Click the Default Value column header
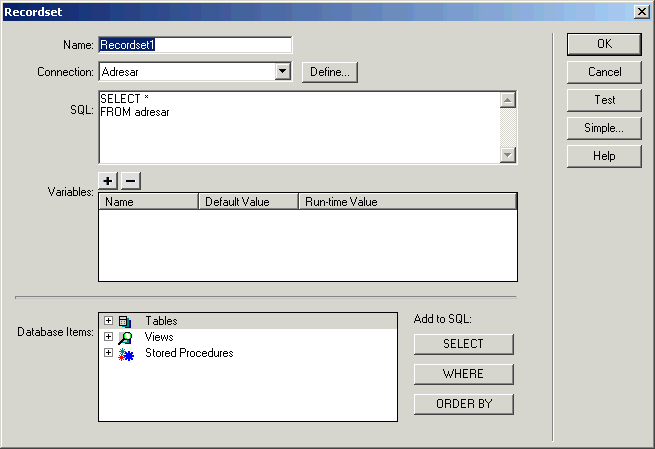Viewport: 655px width, 449px height. coord(249,202)
